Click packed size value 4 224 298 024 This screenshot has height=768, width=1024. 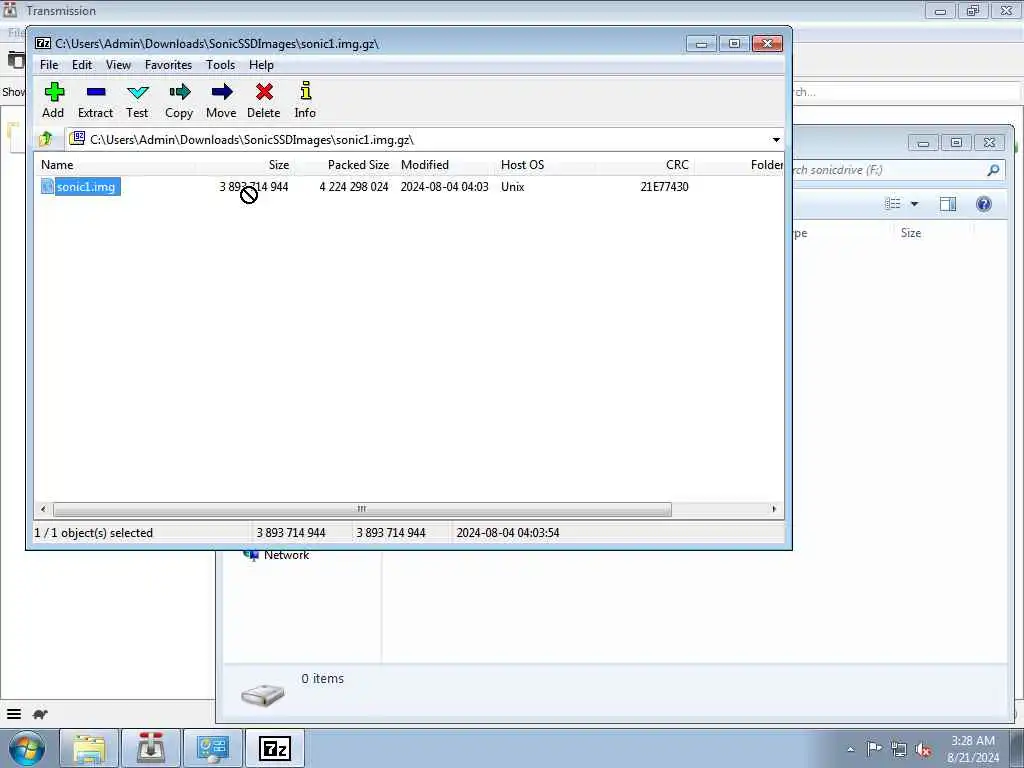pos(354,187)
